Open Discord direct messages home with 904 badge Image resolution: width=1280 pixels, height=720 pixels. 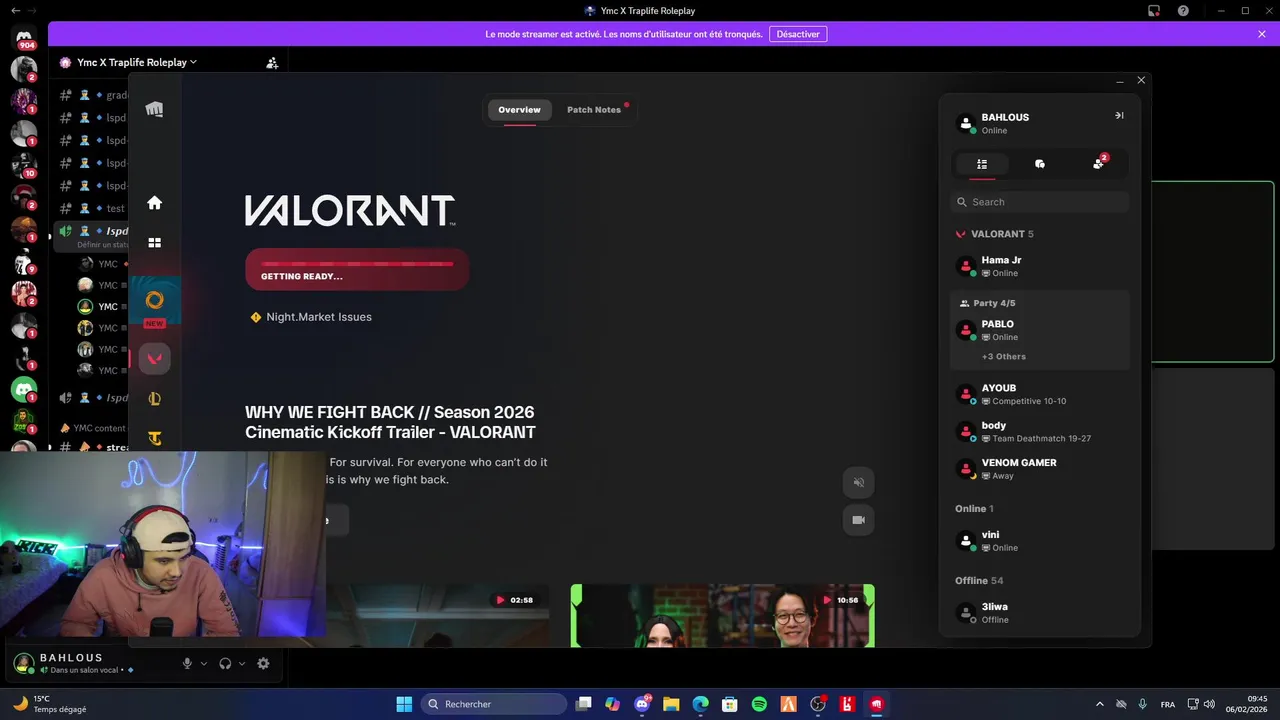click(x=24, y=39)
